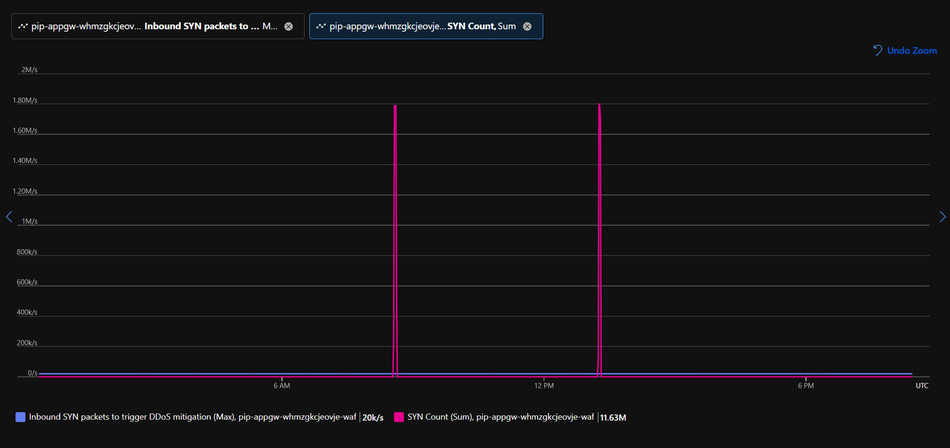The width and height of the screenshot is (950, 448).
Task: Pan chart to later time with right chevron
Action: [942, 216]
